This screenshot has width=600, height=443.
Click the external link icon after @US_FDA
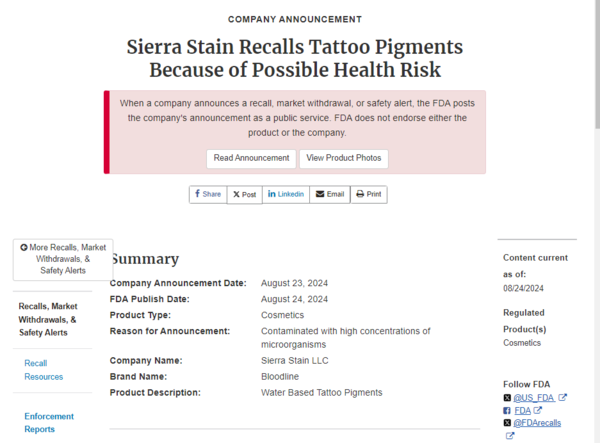(562, 398)
